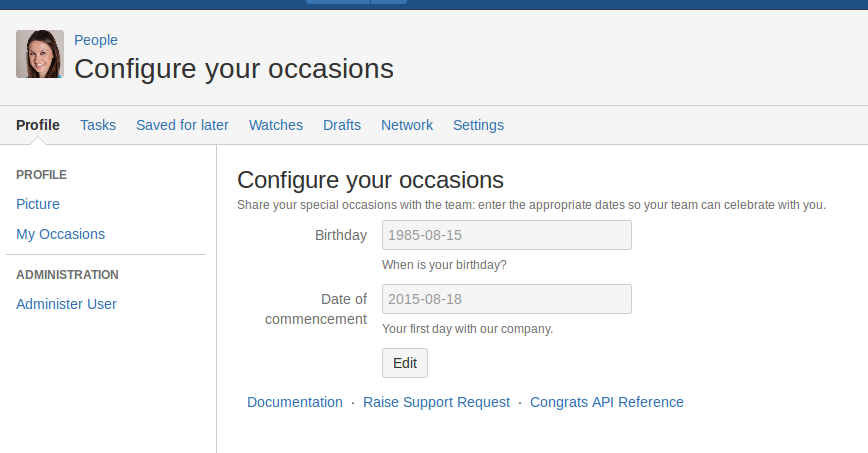The width and height of the screenshot is (868, 453).
Task: Click the Date of commencement field
Action: point(506,299)
